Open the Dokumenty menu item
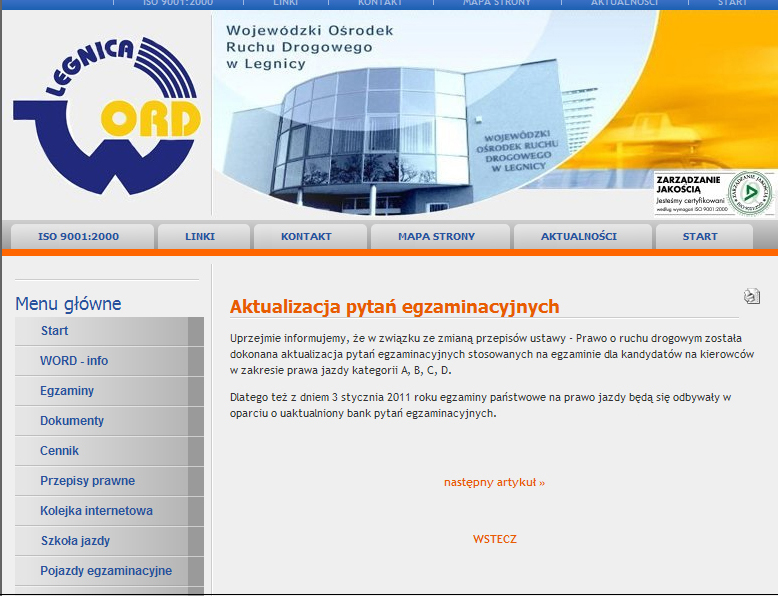 coord(109,421)
